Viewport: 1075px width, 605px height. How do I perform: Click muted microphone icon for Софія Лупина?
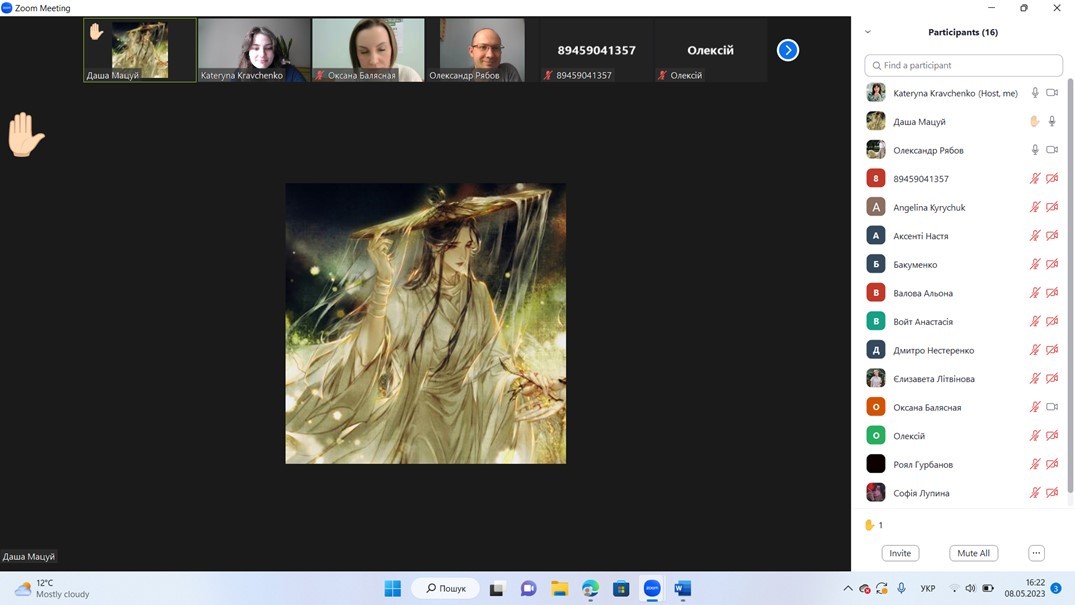1035,493
